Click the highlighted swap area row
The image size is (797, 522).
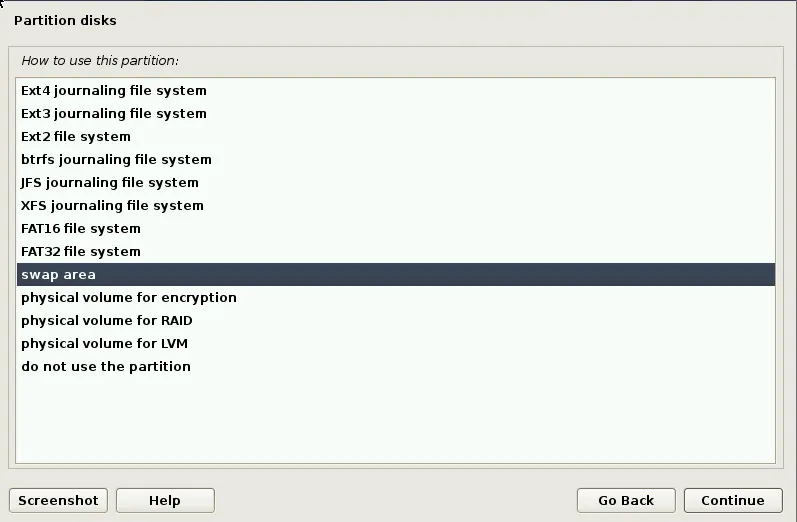(x=395, y=274)
